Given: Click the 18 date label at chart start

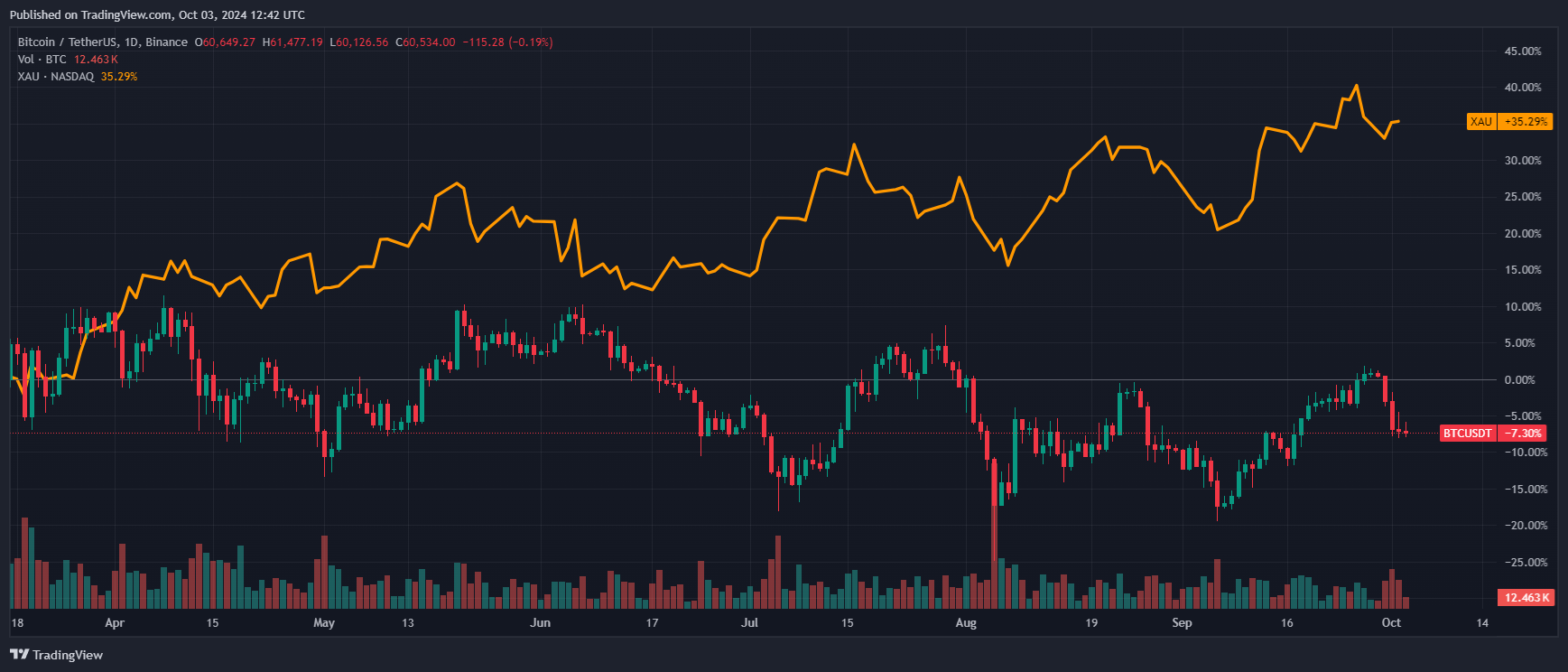Looking at the screenshot, I should click(17, 623).
